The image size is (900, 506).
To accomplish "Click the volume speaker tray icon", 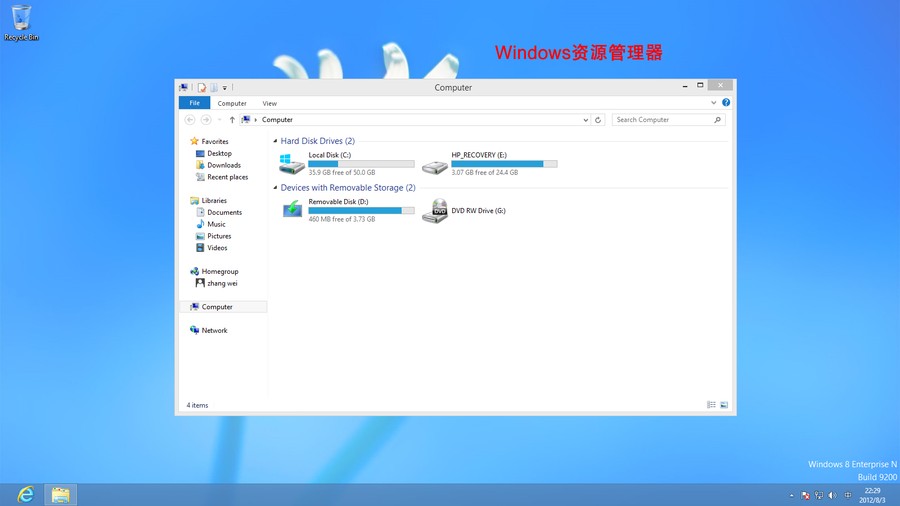I will tap(832, 495).
